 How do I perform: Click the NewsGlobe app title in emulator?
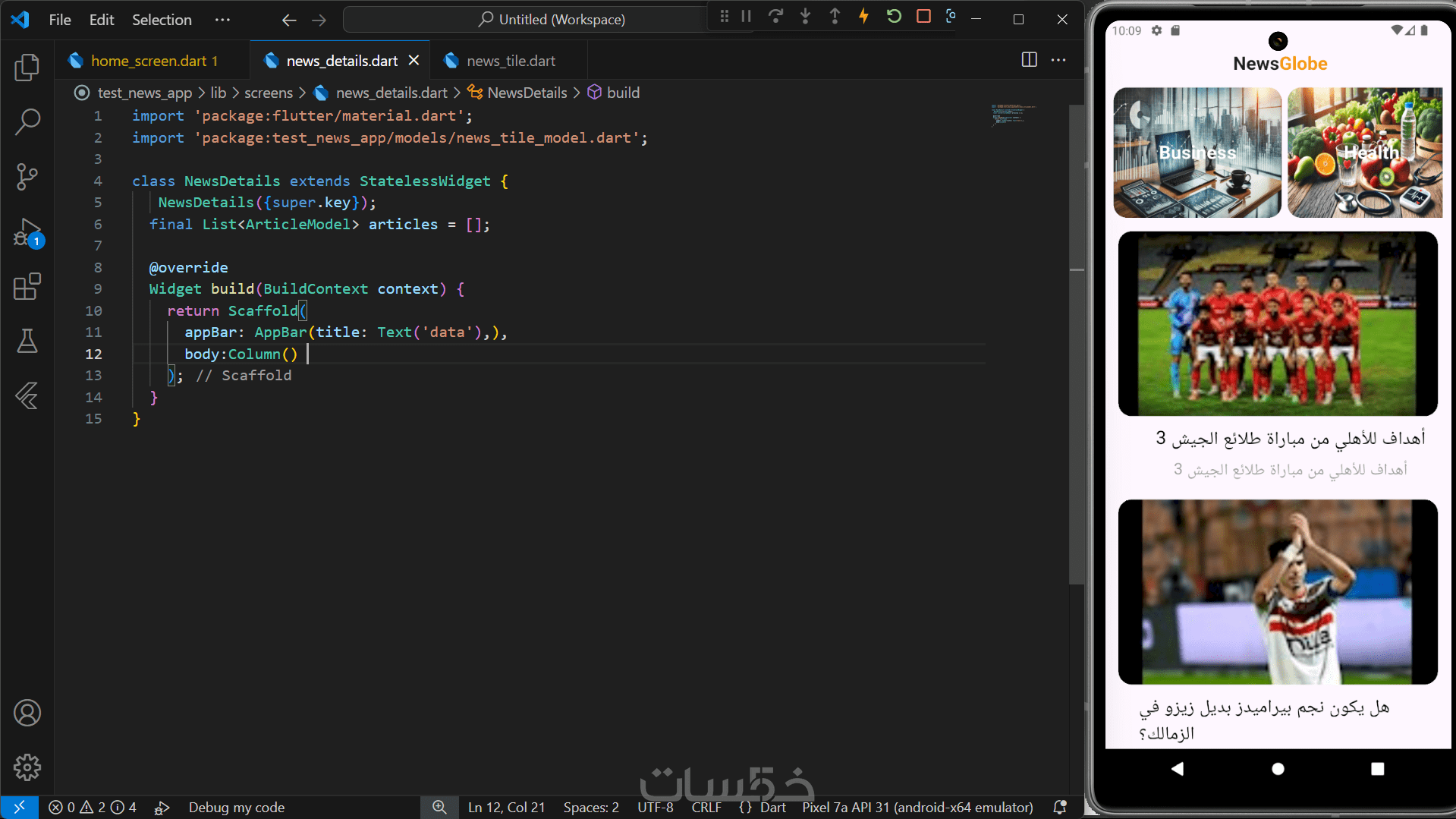click(x=1280, y=64)
